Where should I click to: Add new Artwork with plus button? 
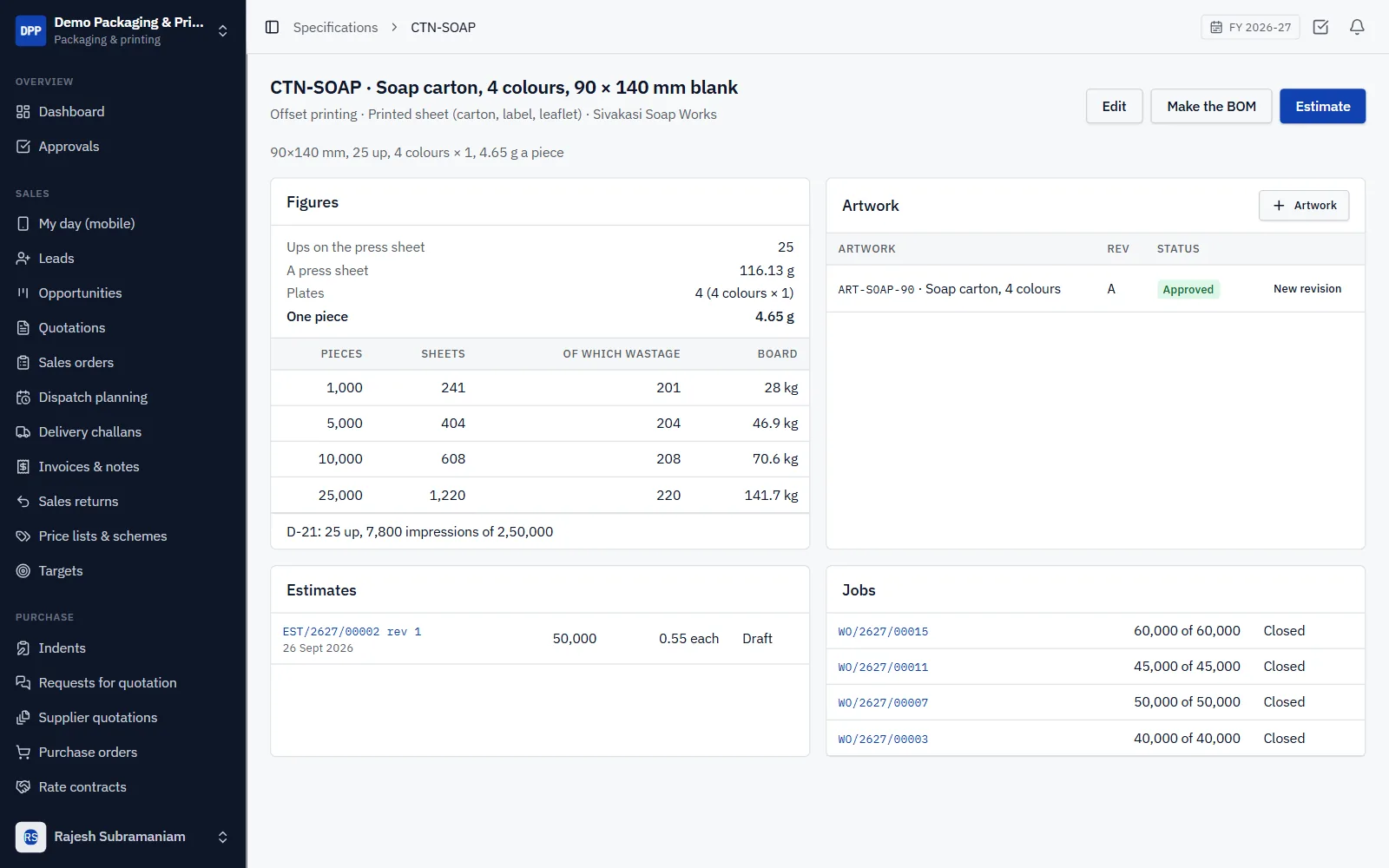click(x=1304, y=206)
